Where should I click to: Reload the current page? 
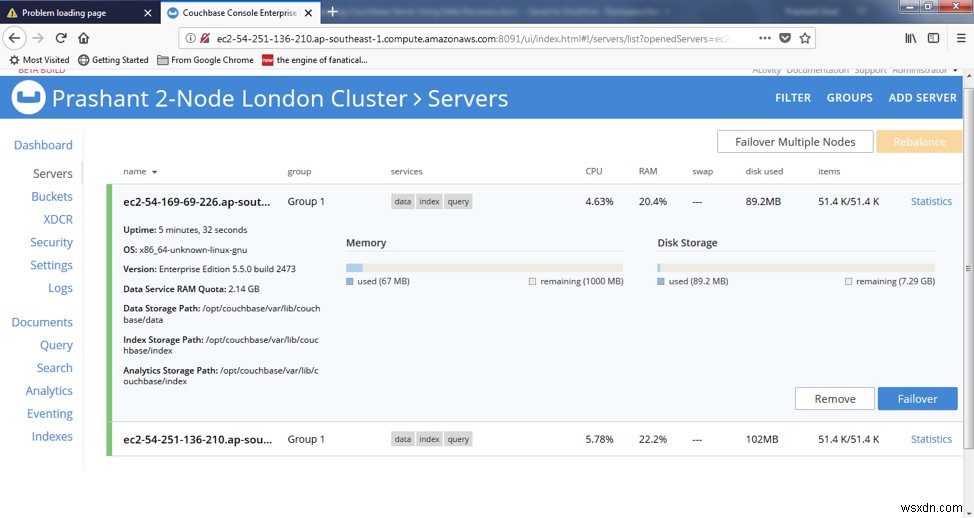coord(60,38)
